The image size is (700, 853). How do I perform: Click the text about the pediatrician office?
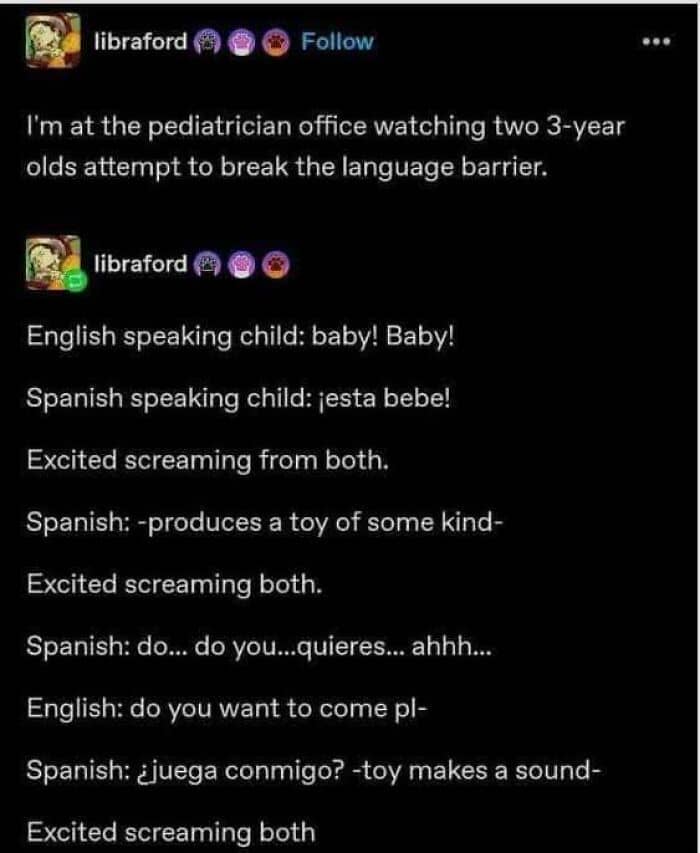tap(325, 146)
